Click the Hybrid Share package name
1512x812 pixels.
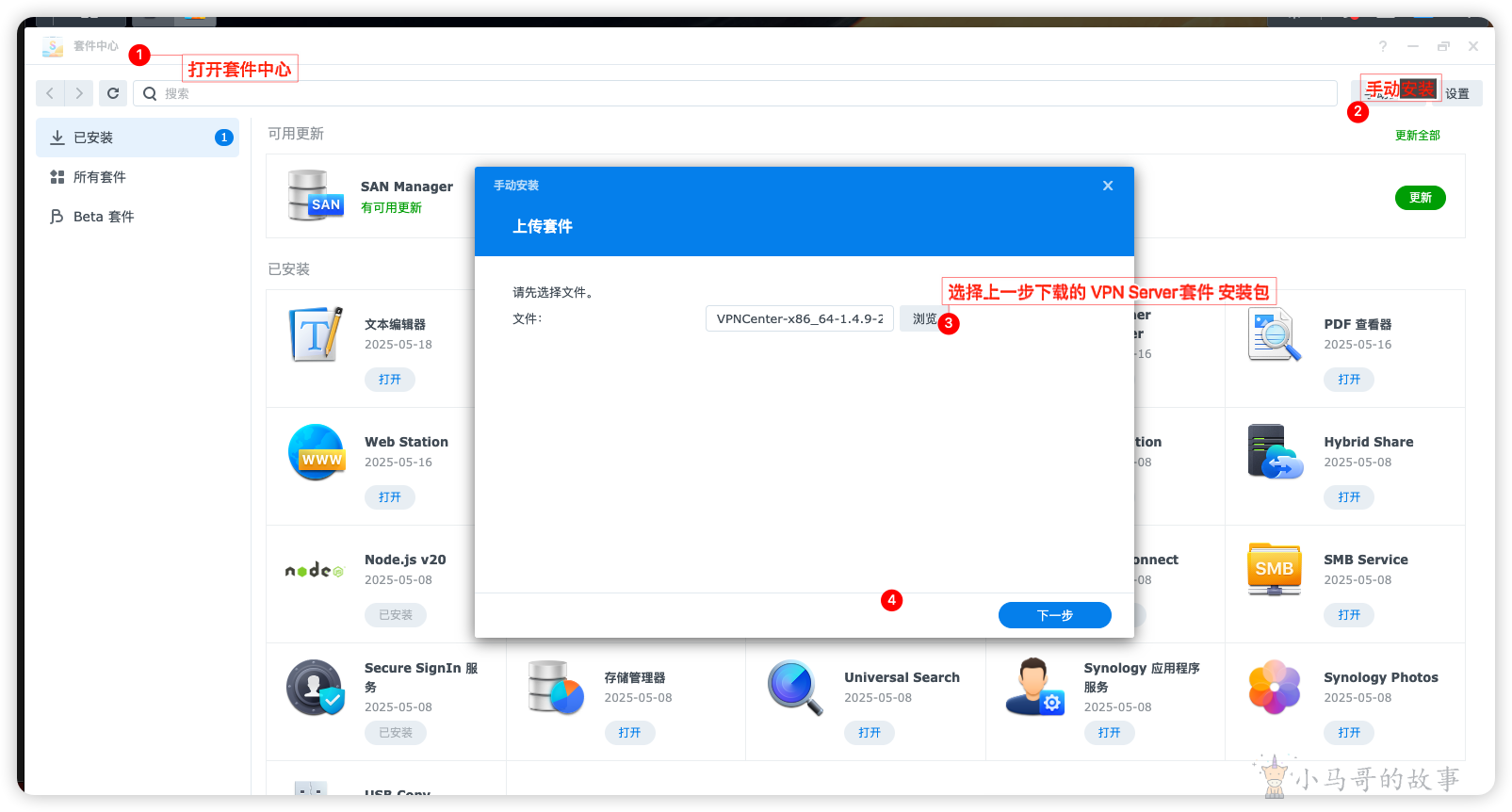pyautogui.click(x=1369, y=442)
